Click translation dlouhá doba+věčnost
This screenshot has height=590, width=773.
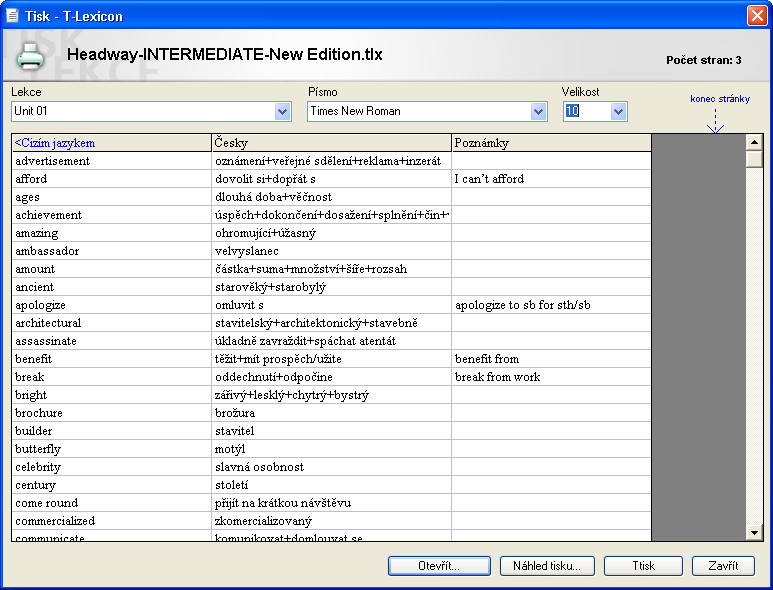click(x=273, y=197)
